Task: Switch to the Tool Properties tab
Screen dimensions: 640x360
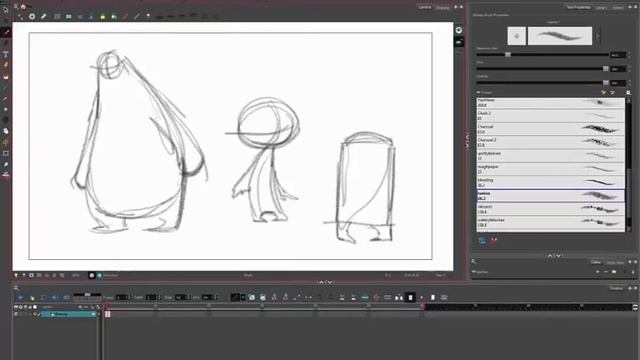Action: tap(578, 7)
